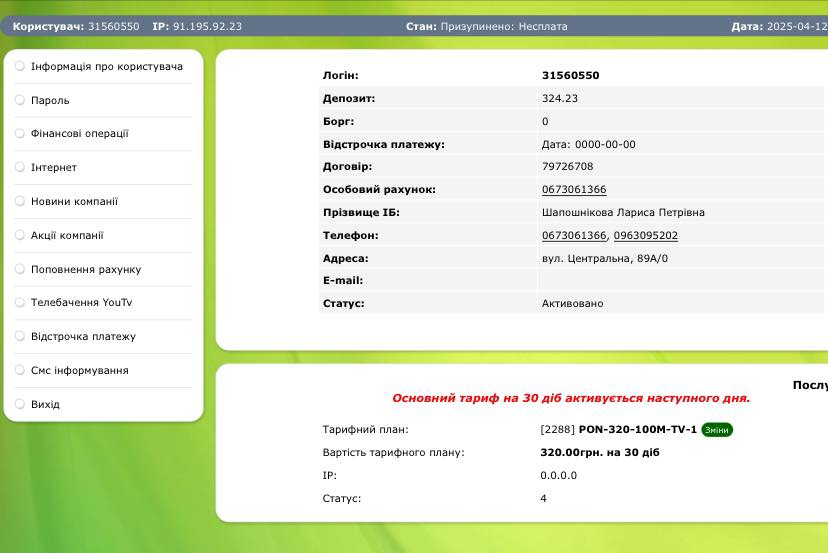Screen dimensions: 828x553
Task: Open Особовий рахунок link 0673061366
Action: click(574, 190)
